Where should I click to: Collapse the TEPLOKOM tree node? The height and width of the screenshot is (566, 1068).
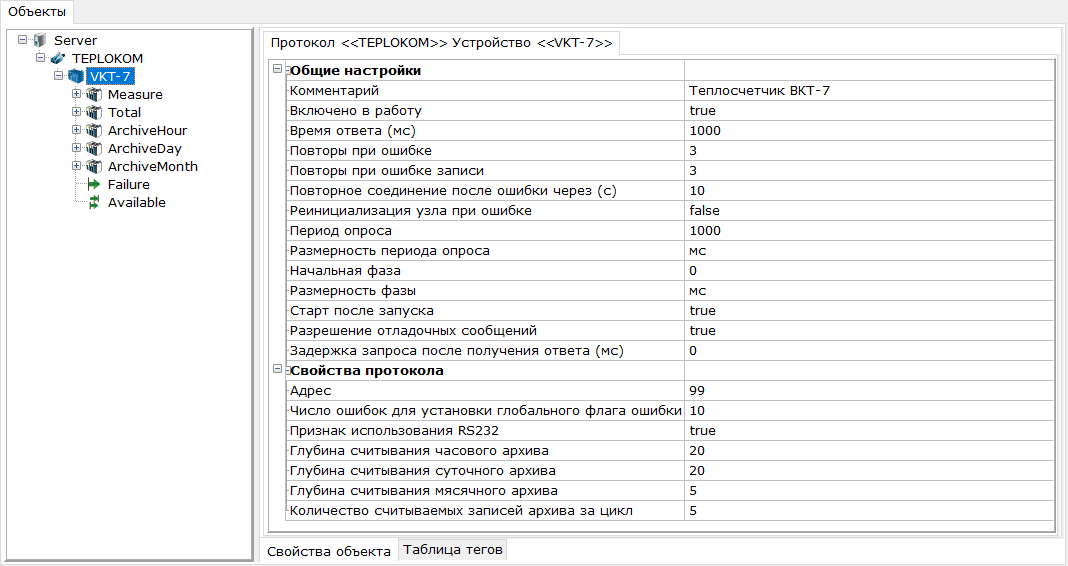40,57
